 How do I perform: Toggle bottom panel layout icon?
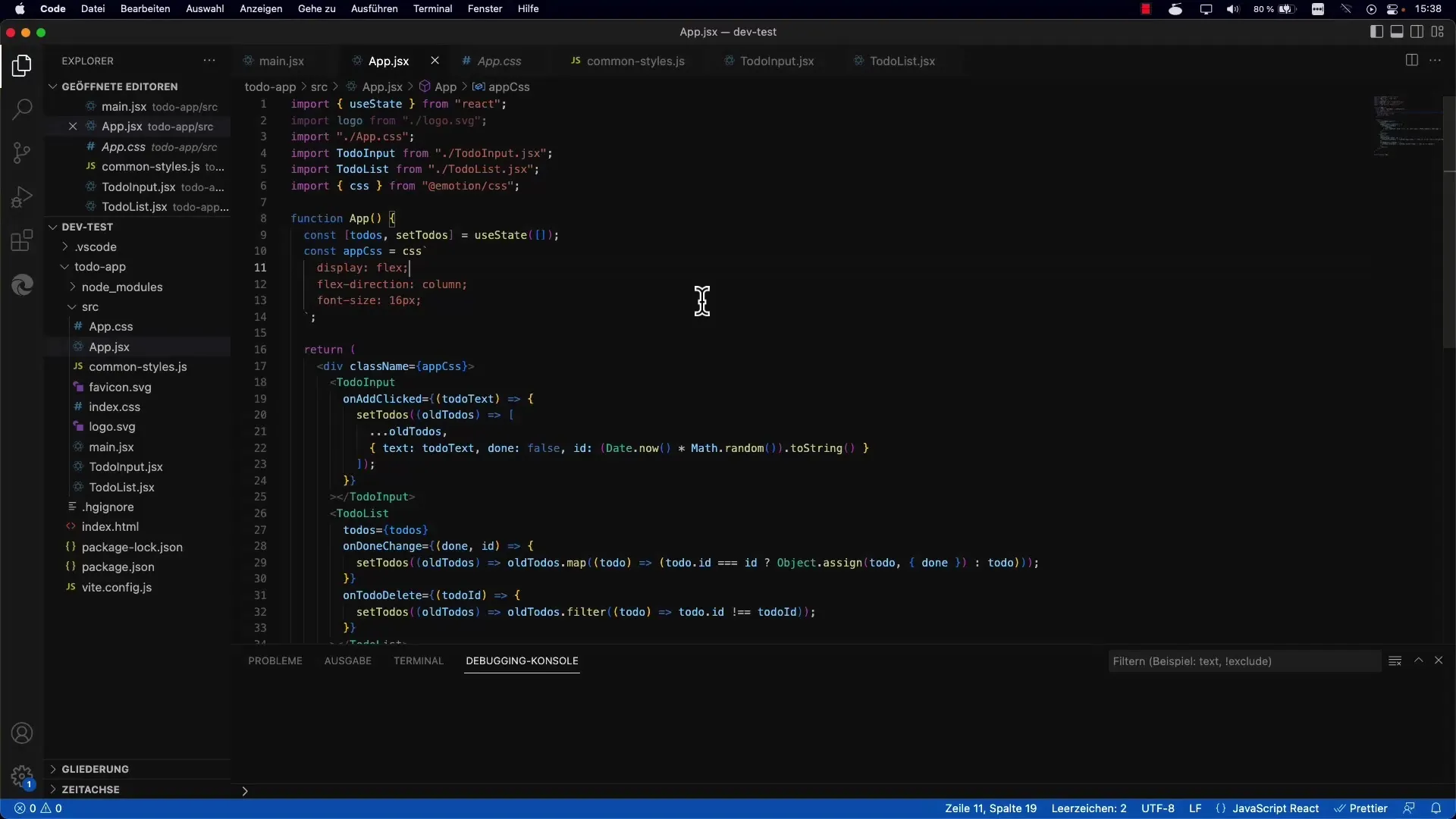click(x=1397, y=32)
